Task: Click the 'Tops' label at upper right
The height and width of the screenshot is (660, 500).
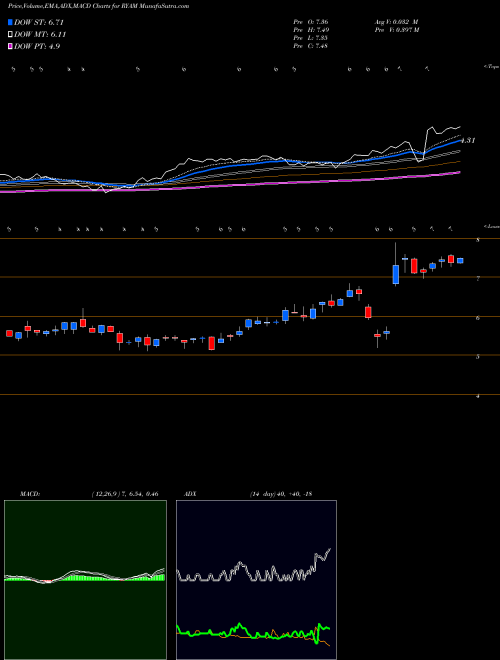Action: pyautogui.click(x=491, y=67)
